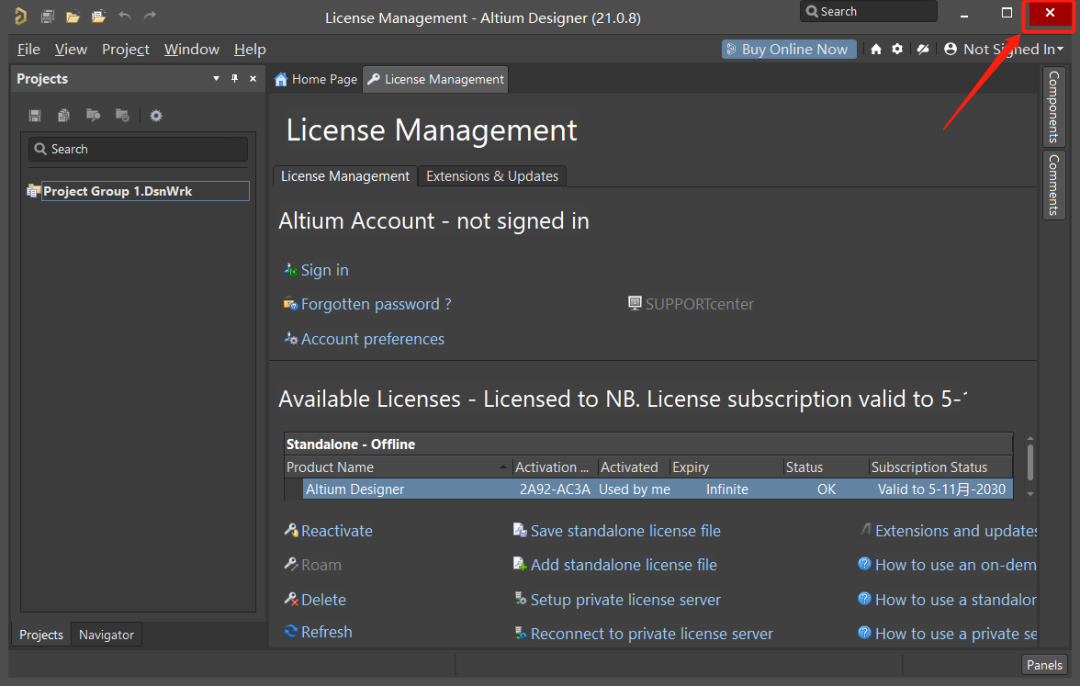Close the Projects panel with its X
1080x686 pixels.
pyautogui.click(x=253, y=79)
